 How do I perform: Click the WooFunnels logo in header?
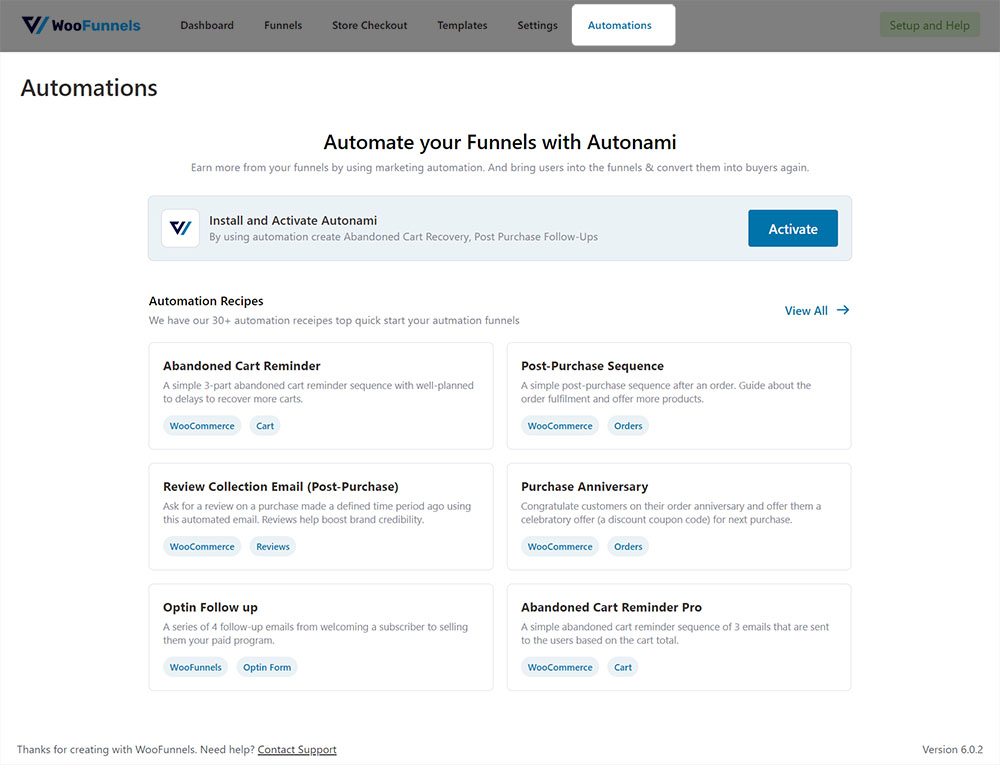81,26
